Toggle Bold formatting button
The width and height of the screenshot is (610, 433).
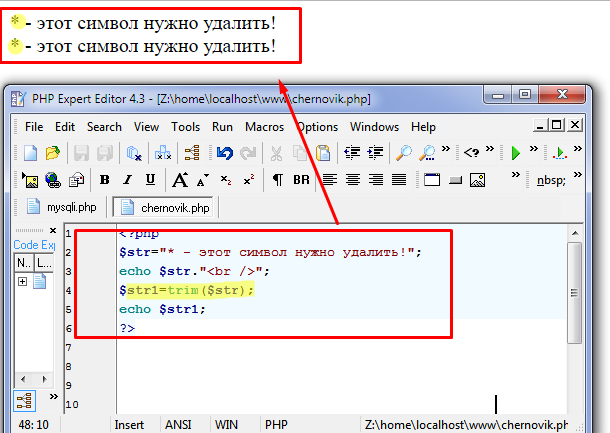tap(105, 180)
